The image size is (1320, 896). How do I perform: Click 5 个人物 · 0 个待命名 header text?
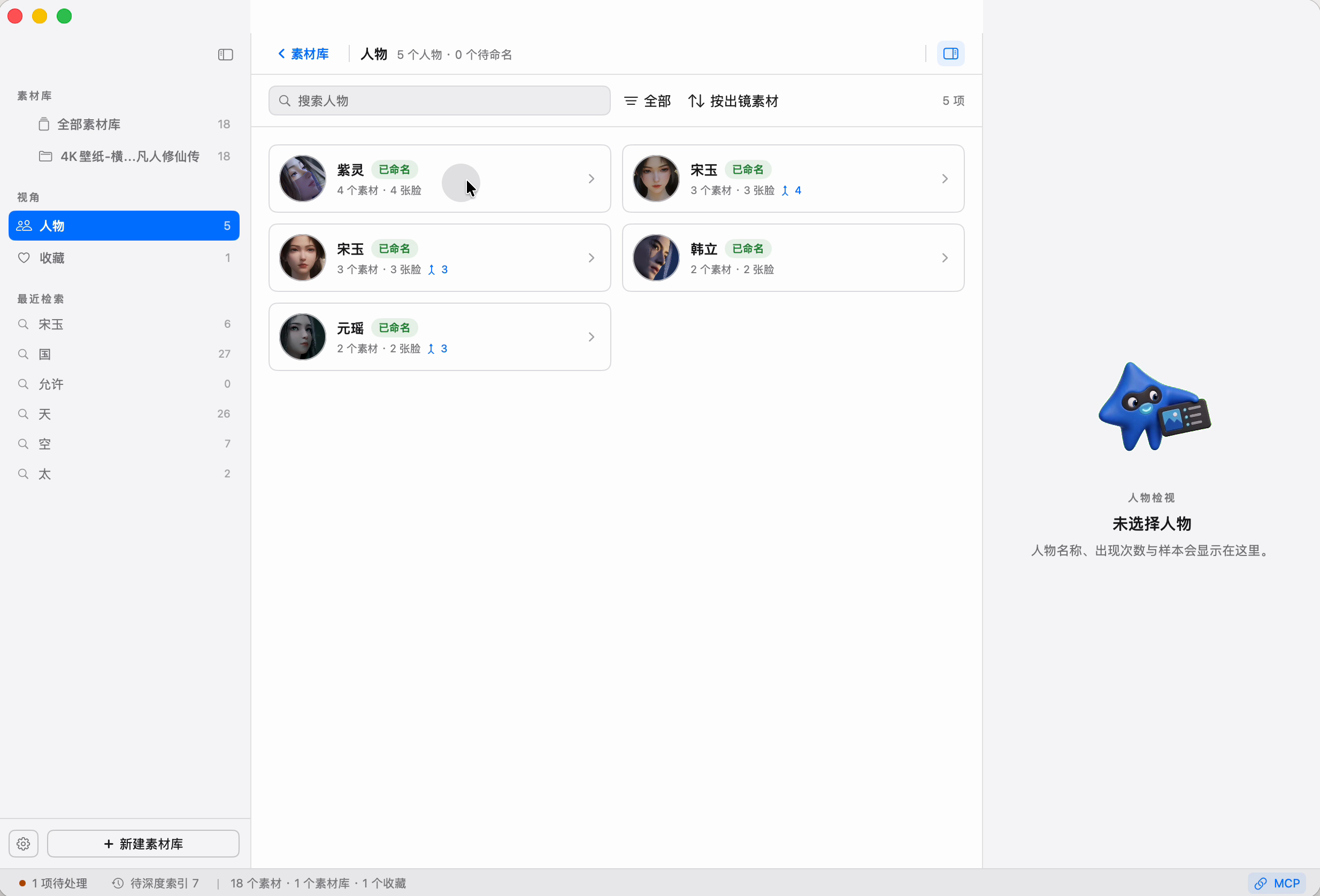coord(455,55)
